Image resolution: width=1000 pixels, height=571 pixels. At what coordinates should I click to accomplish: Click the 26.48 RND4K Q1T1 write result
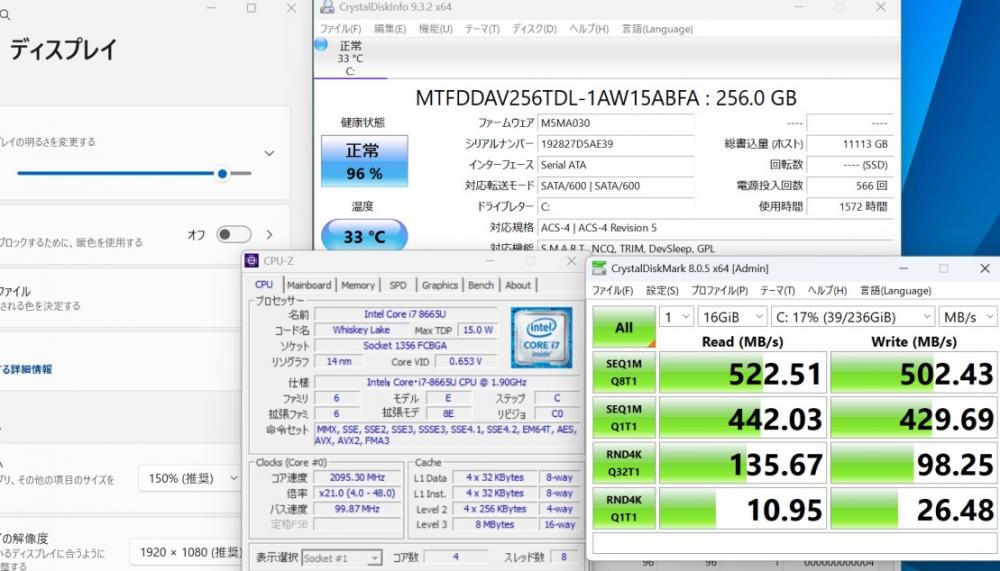tap(913, 508)
